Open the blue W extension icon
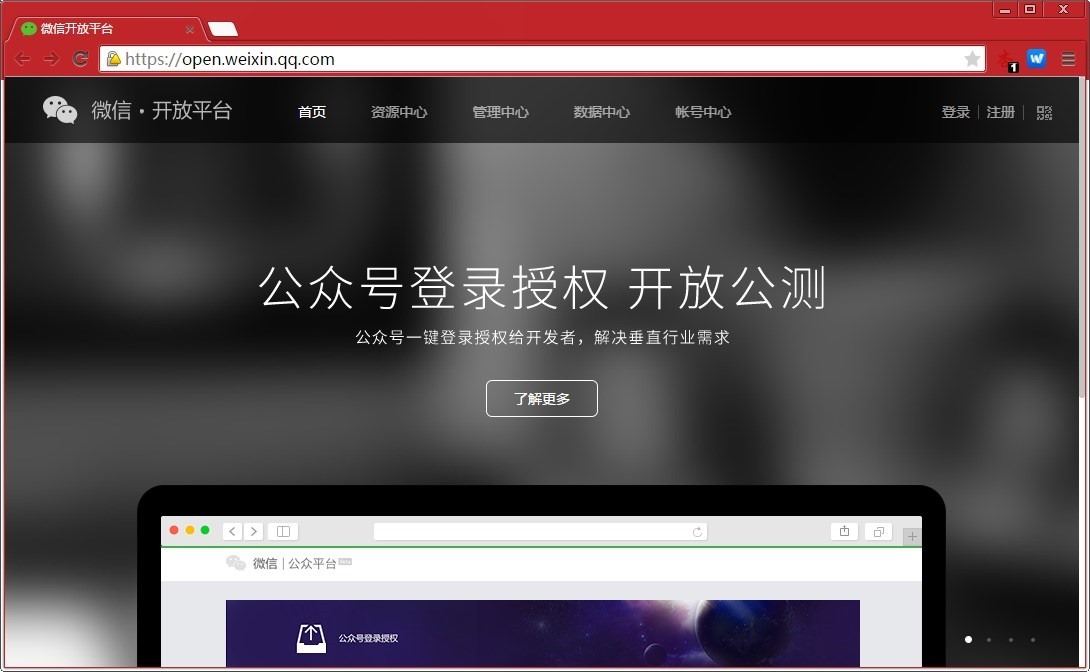1090x672 pixels. (1036, 59)
